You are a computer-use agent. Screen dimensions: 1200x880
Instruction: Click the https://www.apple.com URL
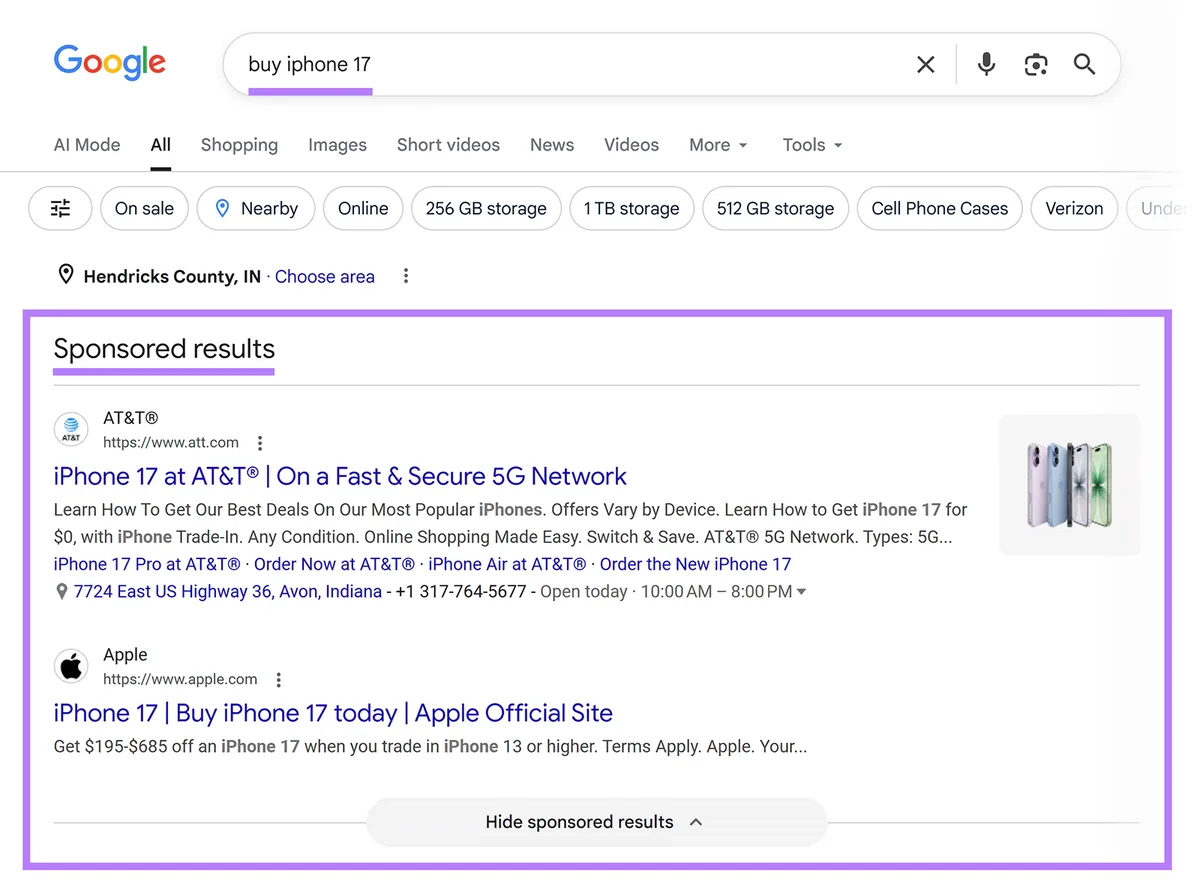180,679
